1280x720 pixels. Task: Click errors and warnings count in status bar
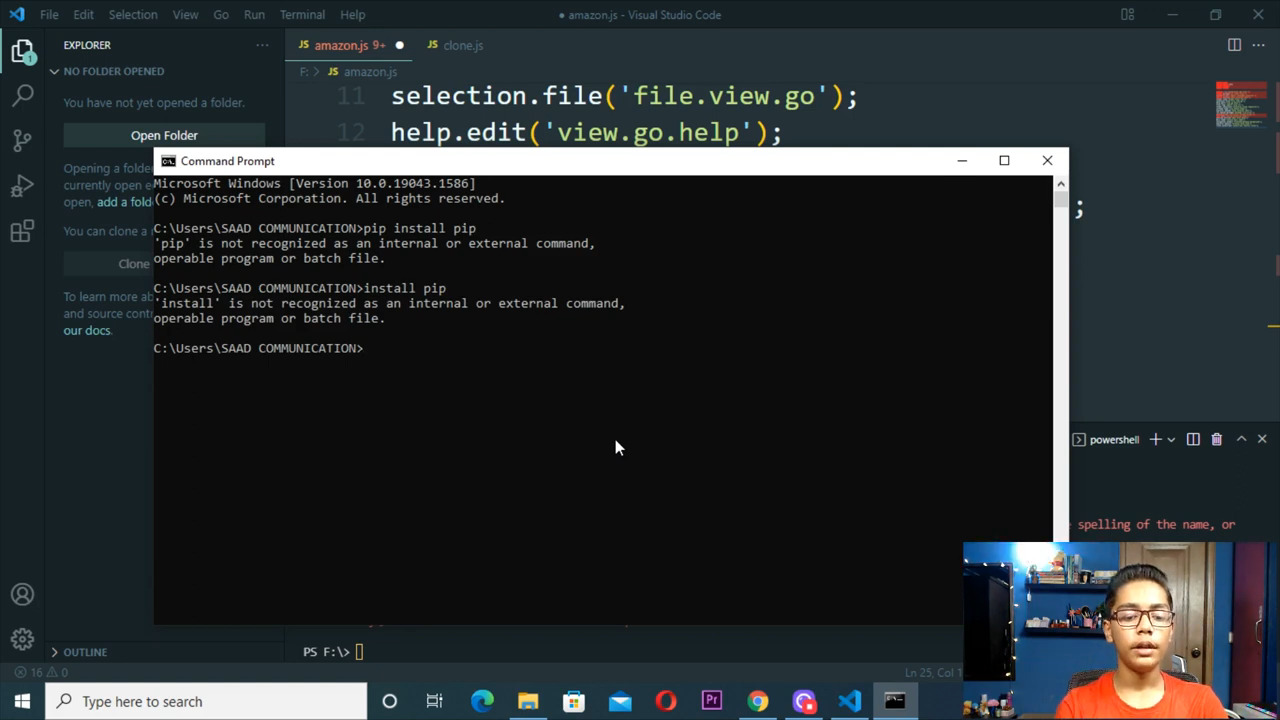tap(42, 673)
